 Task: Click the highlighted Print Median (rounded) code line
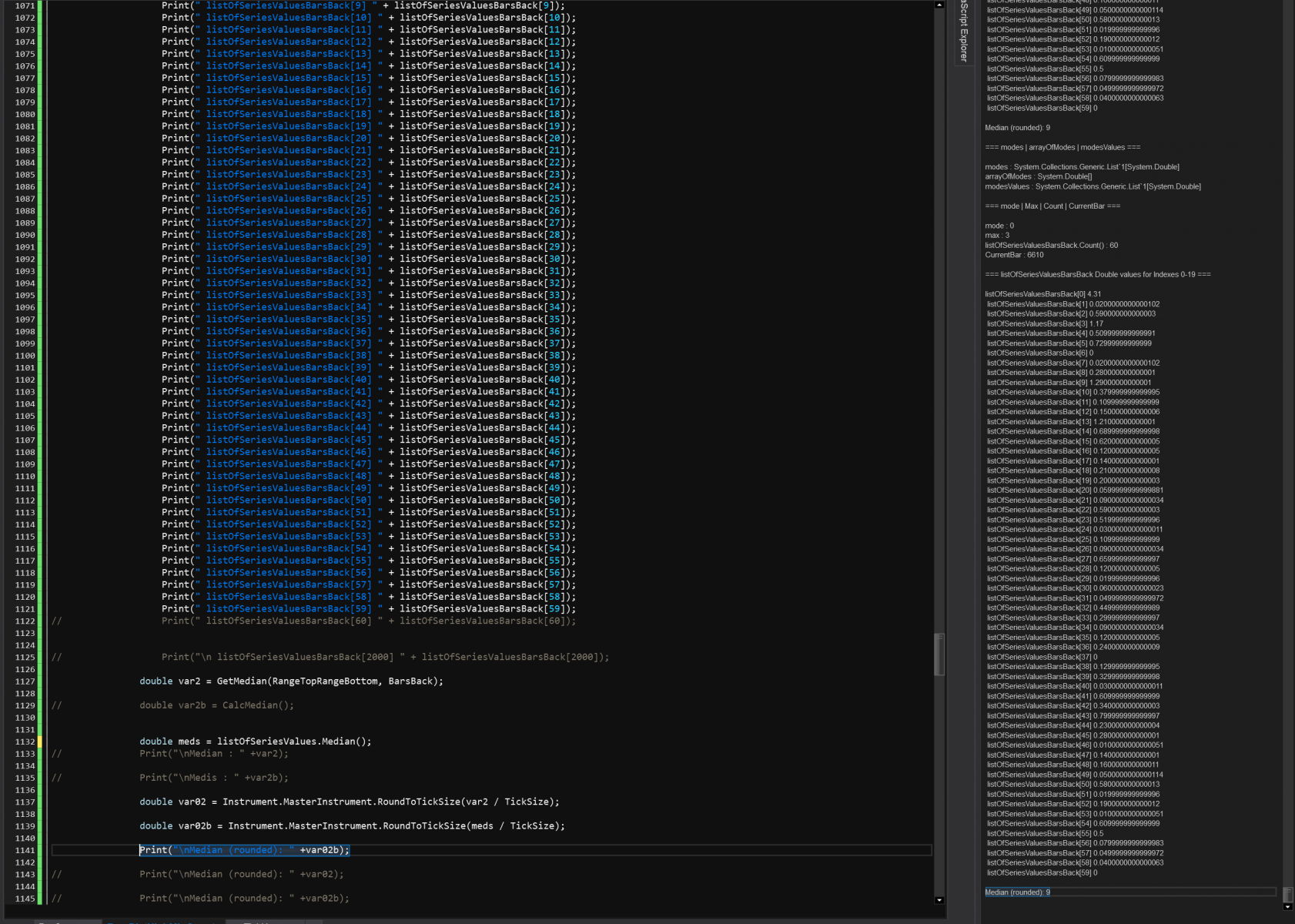[244, 850]
